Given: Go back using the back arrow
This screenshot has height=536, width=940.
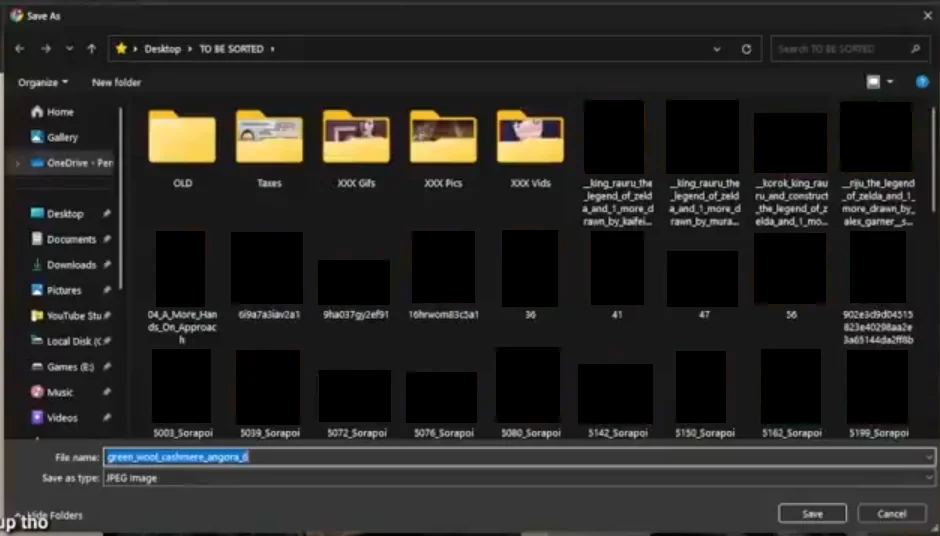Looking at the screenshot, I should pyautogui.click(x=19, y=49).
